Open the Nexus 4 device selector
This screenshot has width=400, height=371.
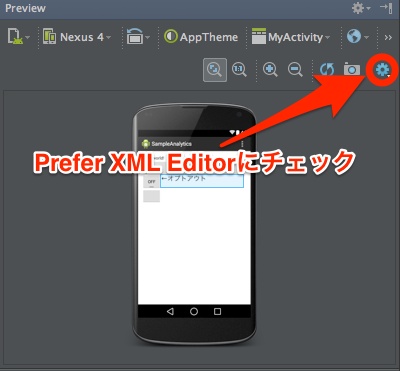point(77,37)
